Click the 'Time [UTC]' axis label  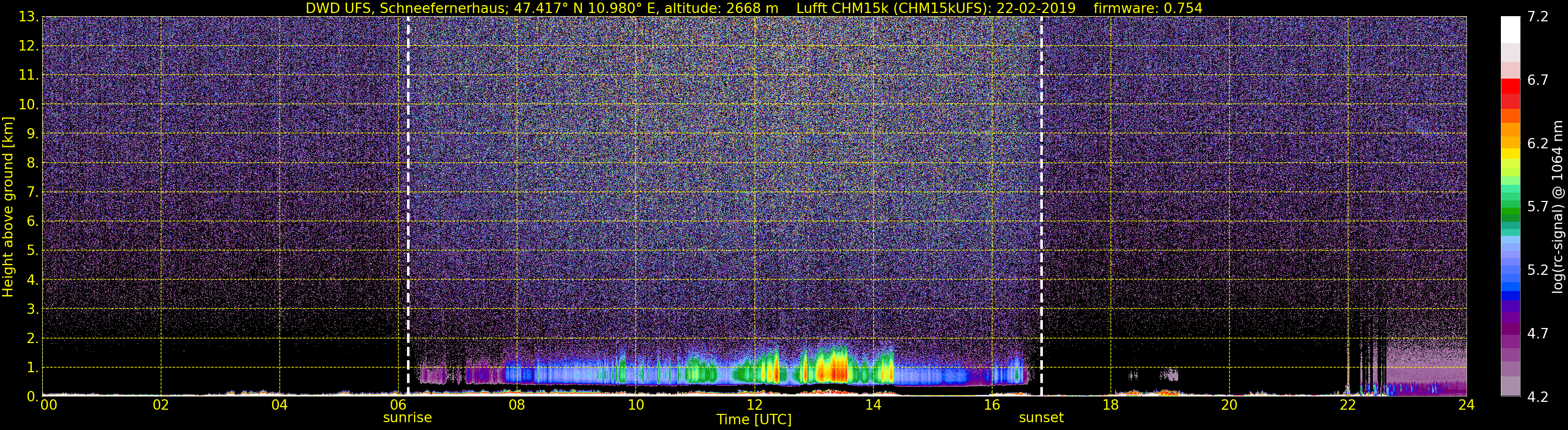point(754,420)
